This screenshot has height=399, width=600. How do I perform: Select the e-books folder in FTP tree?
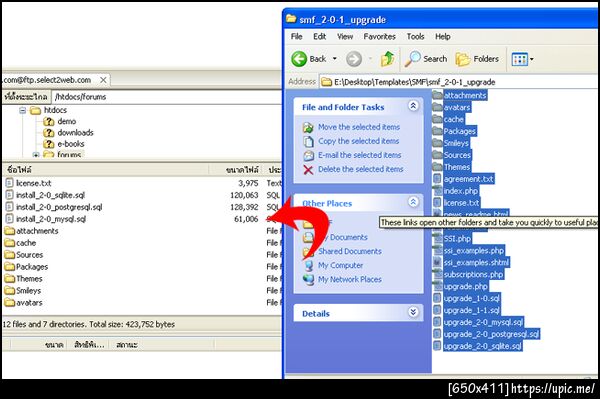(x=70, y=144)
